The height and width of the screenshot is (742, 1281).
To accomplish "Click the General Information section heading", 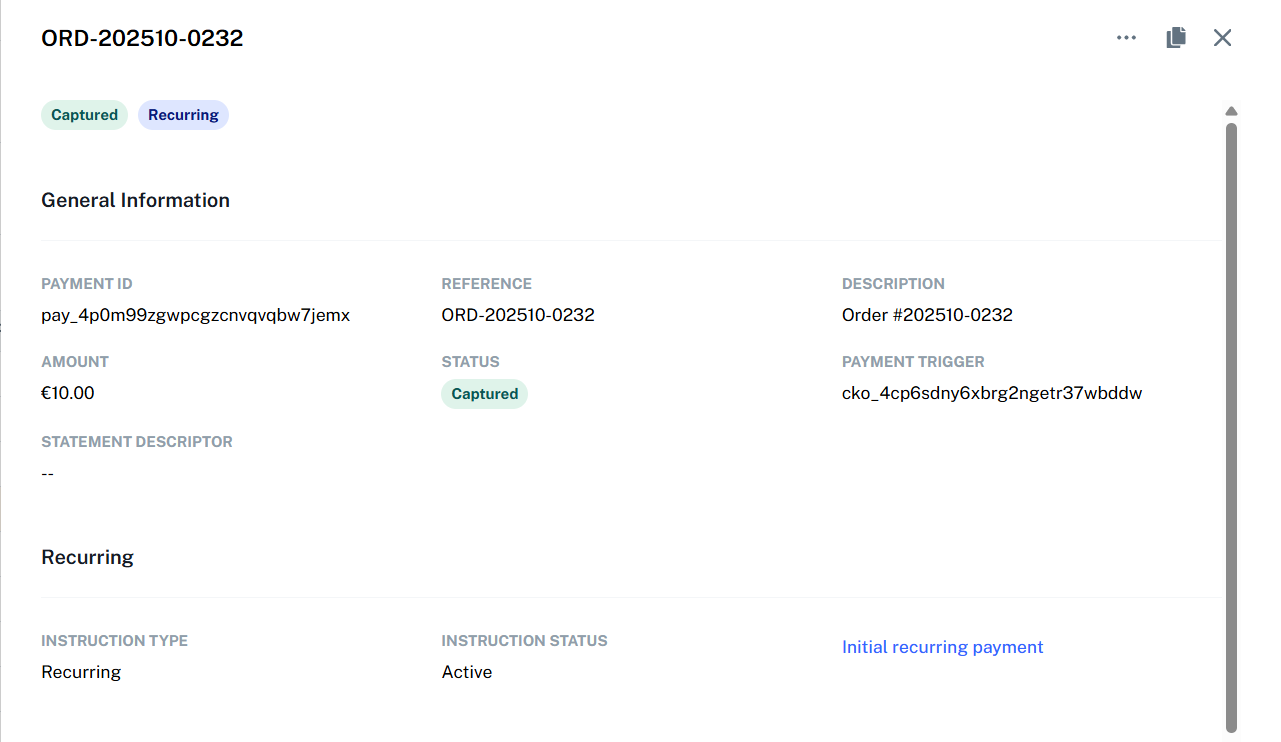I will click(135, 200).
